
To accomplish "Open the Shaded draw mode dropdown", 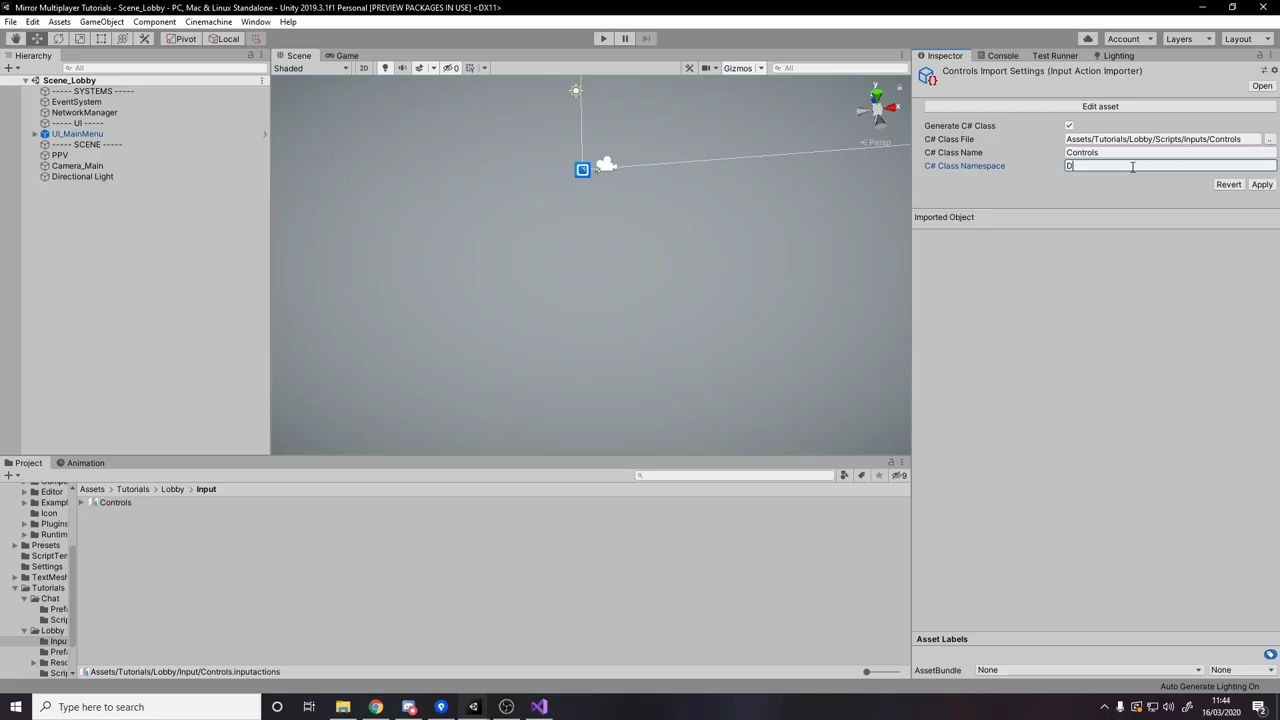I will point(310,68).
